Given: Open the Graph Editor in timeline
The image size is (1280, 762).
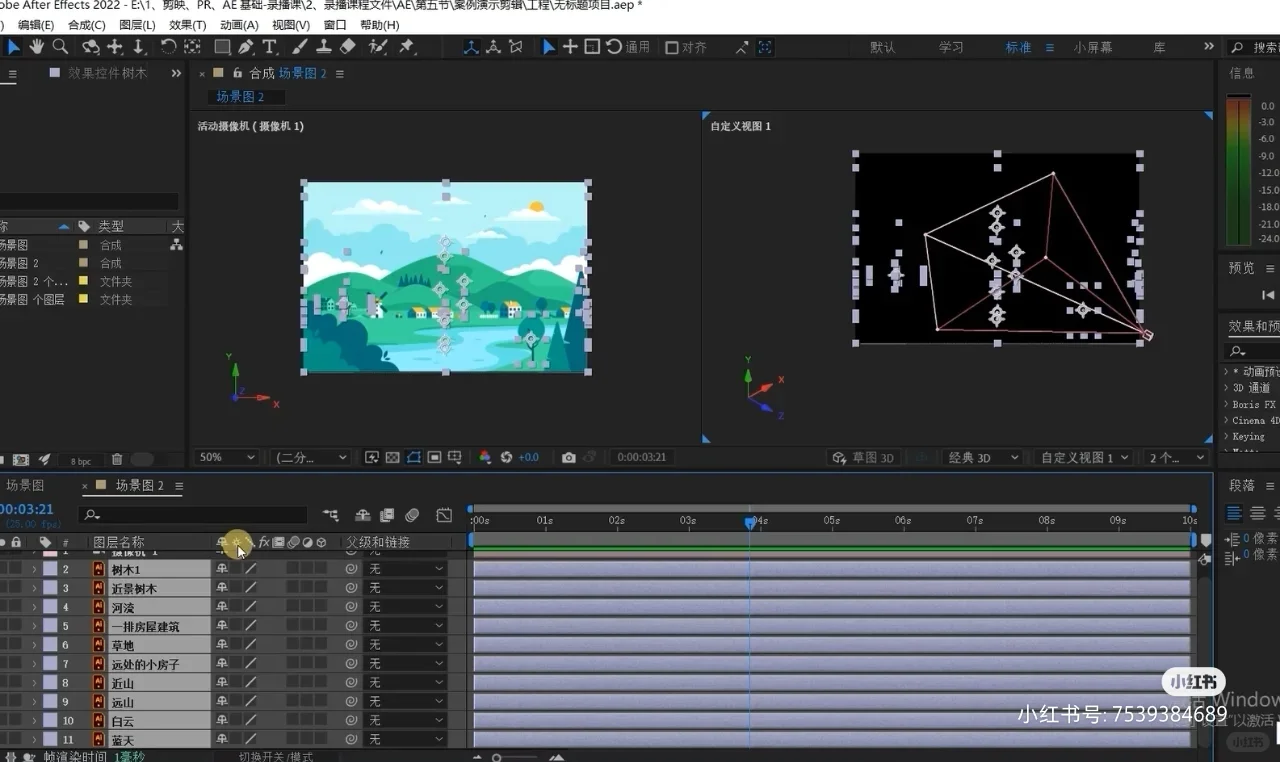Looking at the screenshot, I should pyautogui.click(x=444, y=515).
